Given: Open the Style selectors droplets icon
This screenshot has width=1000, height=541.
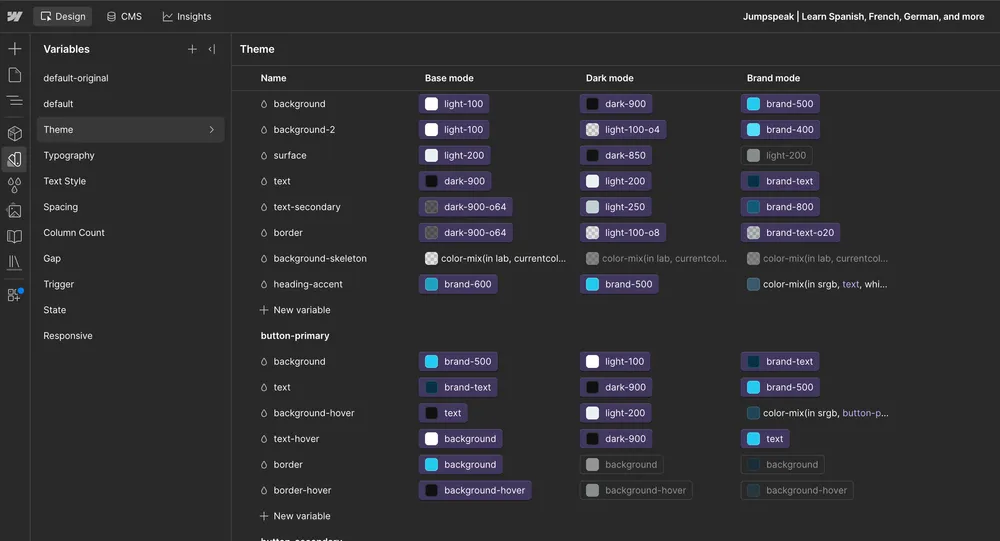Looking at the screenshot, I should (15, 185).
